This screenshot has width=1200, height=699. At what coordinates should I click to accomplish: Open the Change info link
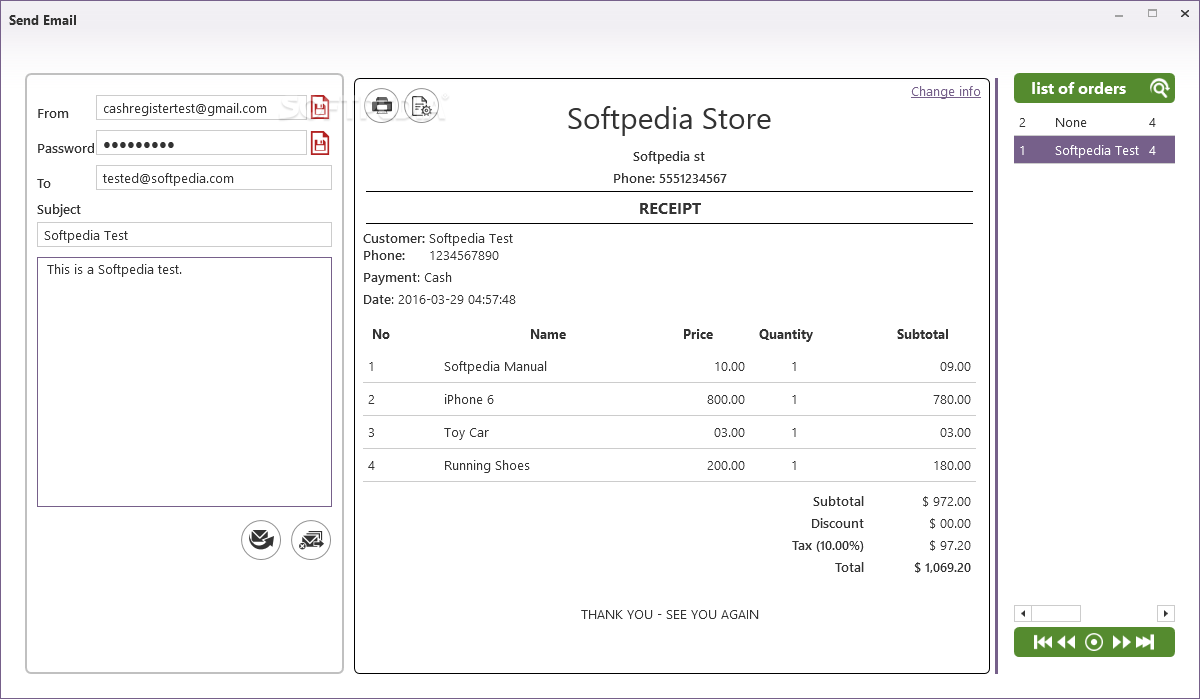tap(946, 91)
